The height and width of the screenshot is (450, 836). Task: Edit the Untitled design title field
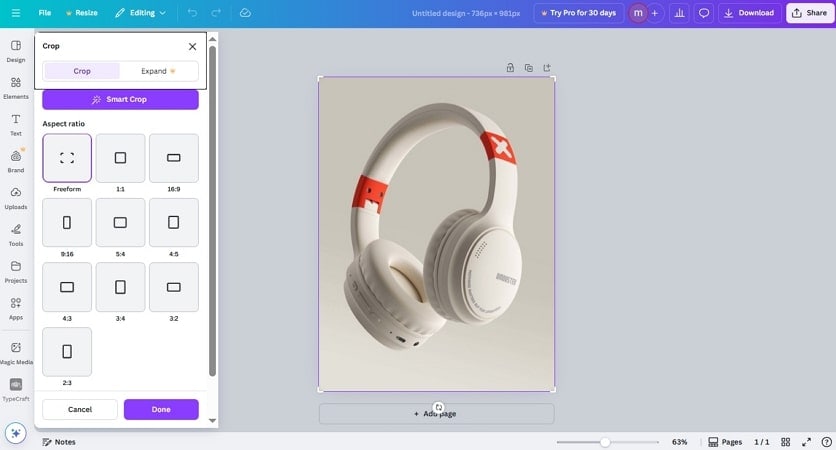(466, 13)
